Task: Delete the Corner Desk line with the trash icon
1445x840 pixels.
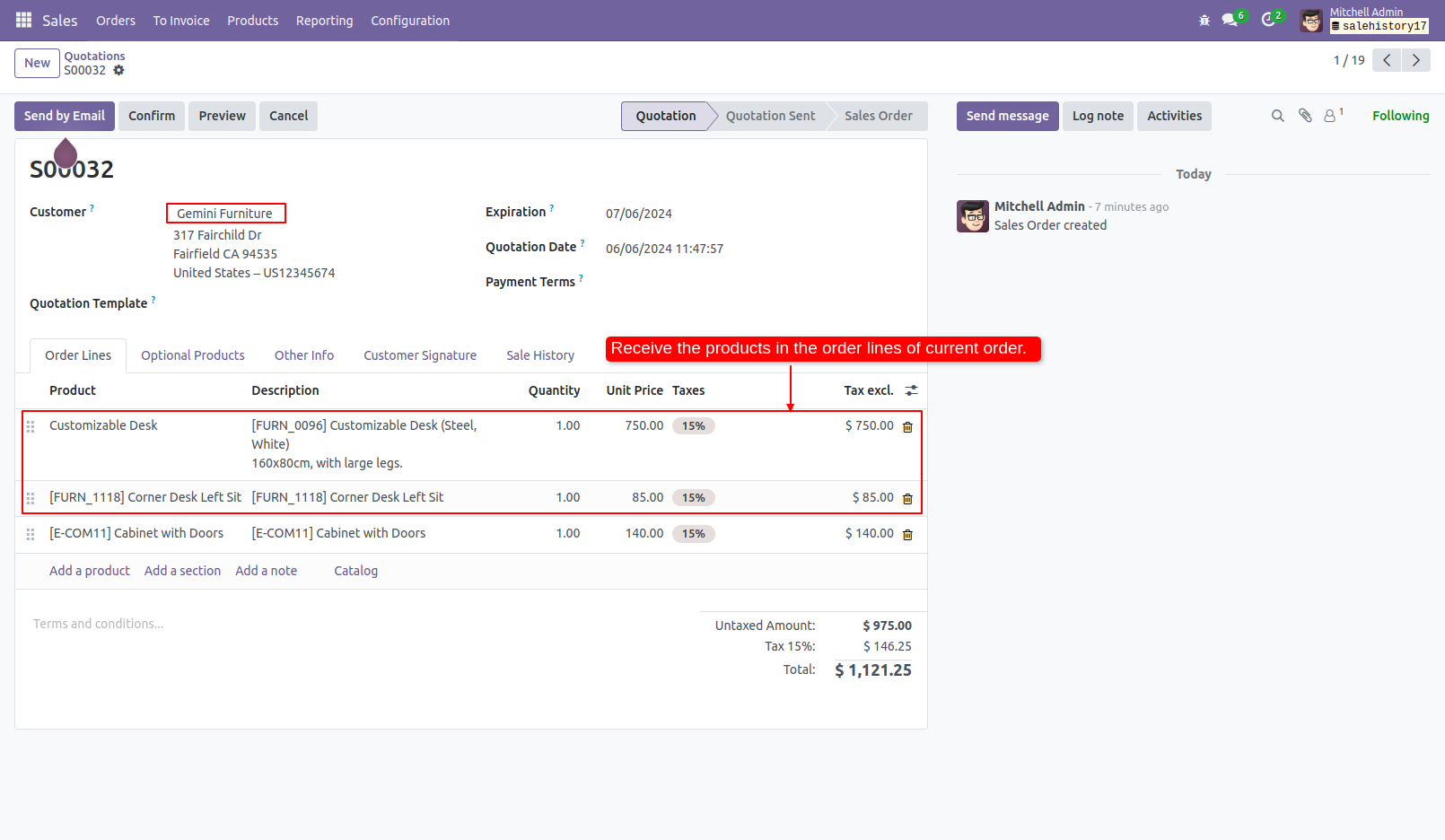Action: [907, 498]
